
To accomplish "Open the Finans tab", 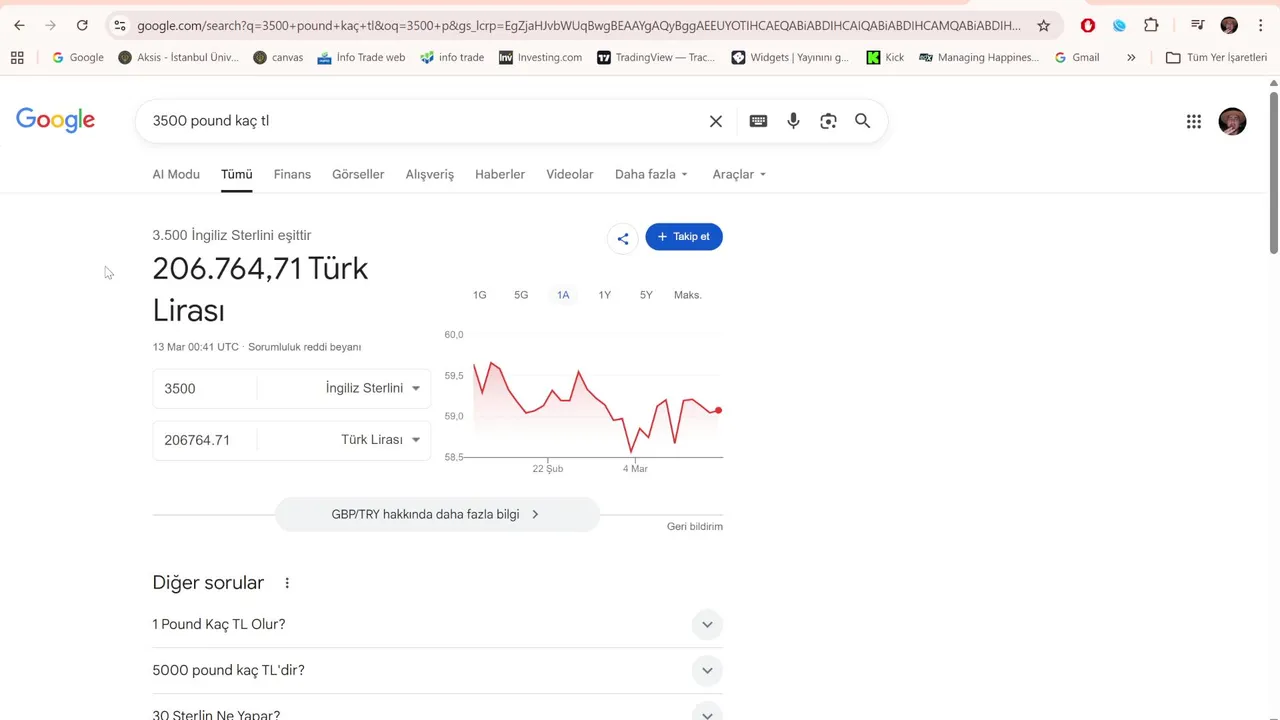I will pos(292,174).
